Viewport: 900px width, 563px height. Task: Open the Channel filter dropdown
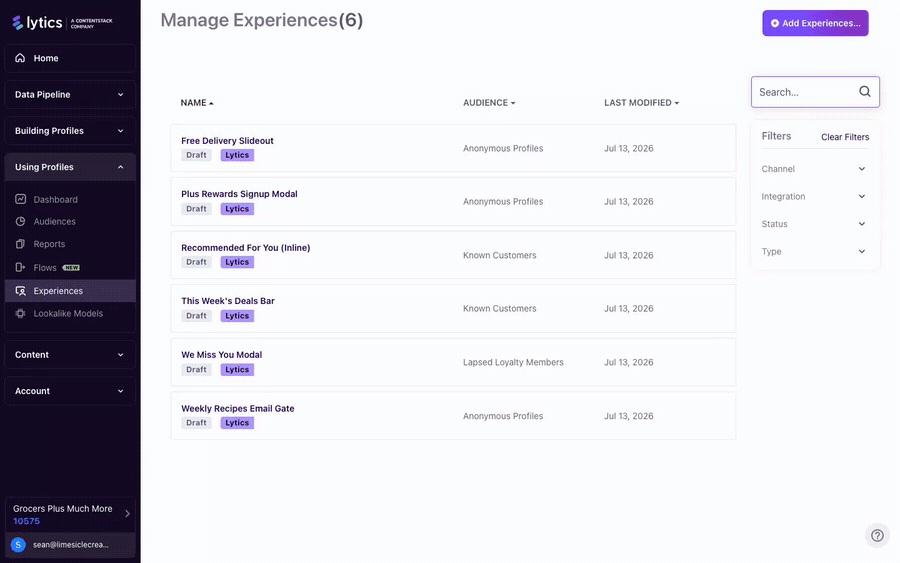(814, 169)
